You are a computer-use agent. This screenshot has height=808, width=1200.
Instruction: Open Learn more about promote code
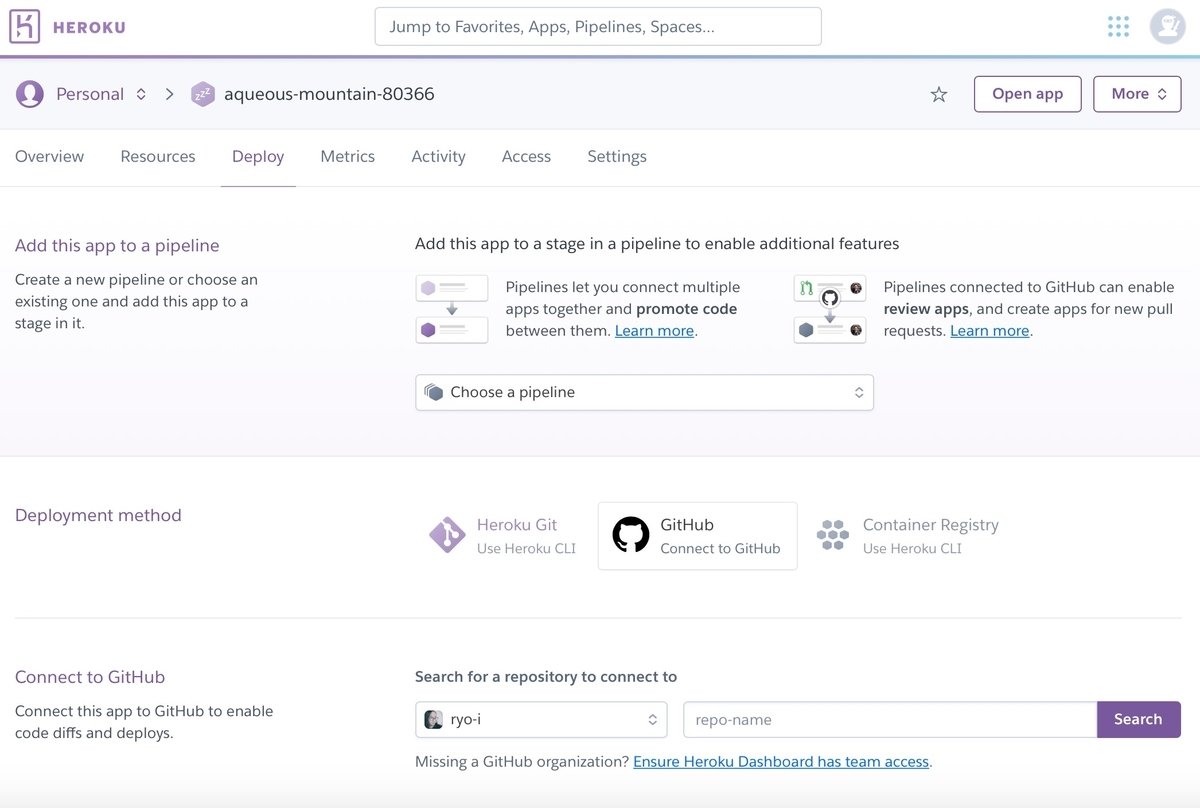654,331
